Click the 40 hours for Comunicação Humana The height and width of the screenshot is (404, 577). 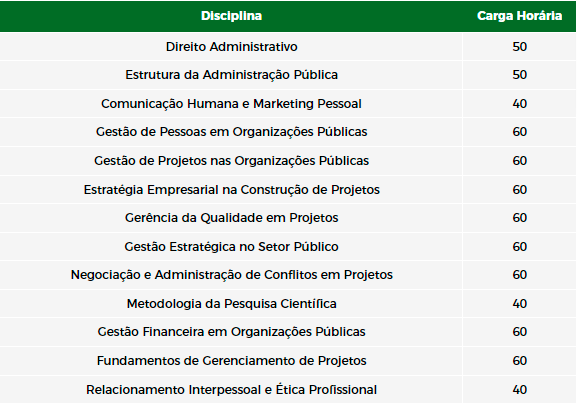(x=520, y=104)
